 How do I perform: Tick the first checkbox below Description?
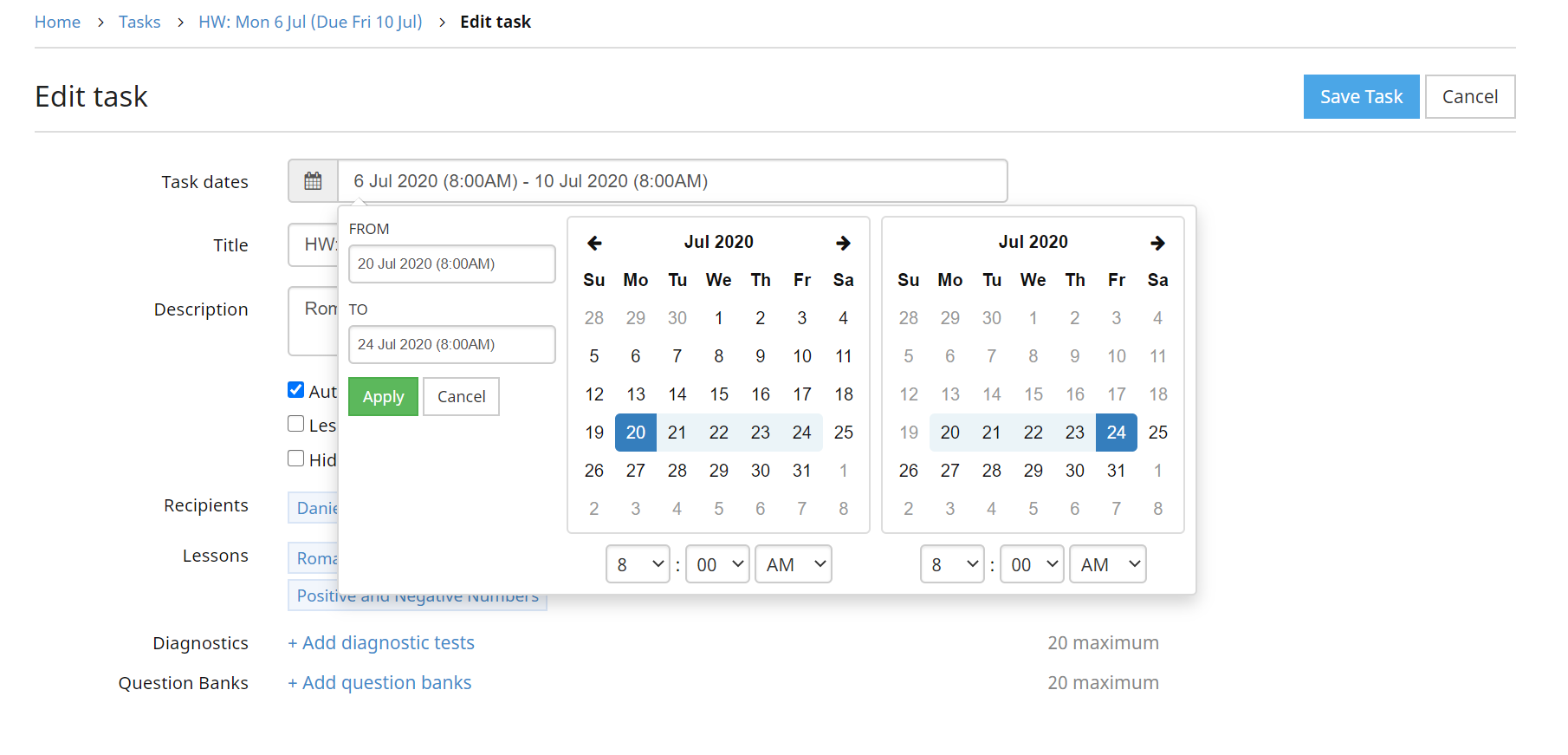click(x=296, y=390)
